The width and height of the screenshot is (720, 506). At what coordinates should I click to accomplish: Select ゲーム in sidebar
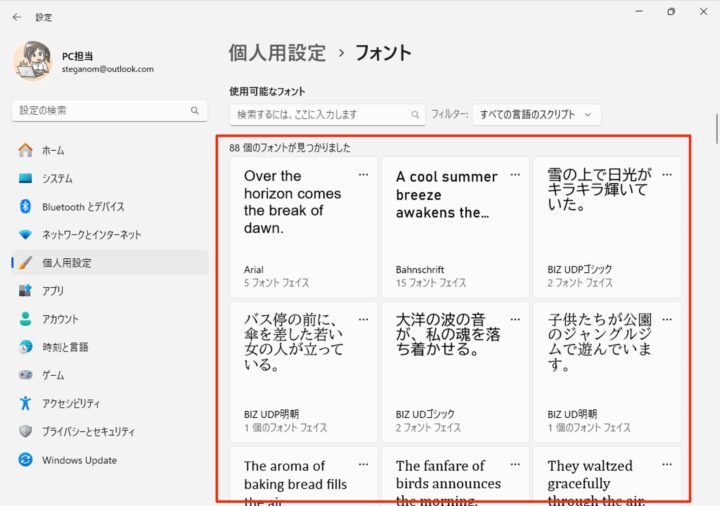tap(110, 375)
